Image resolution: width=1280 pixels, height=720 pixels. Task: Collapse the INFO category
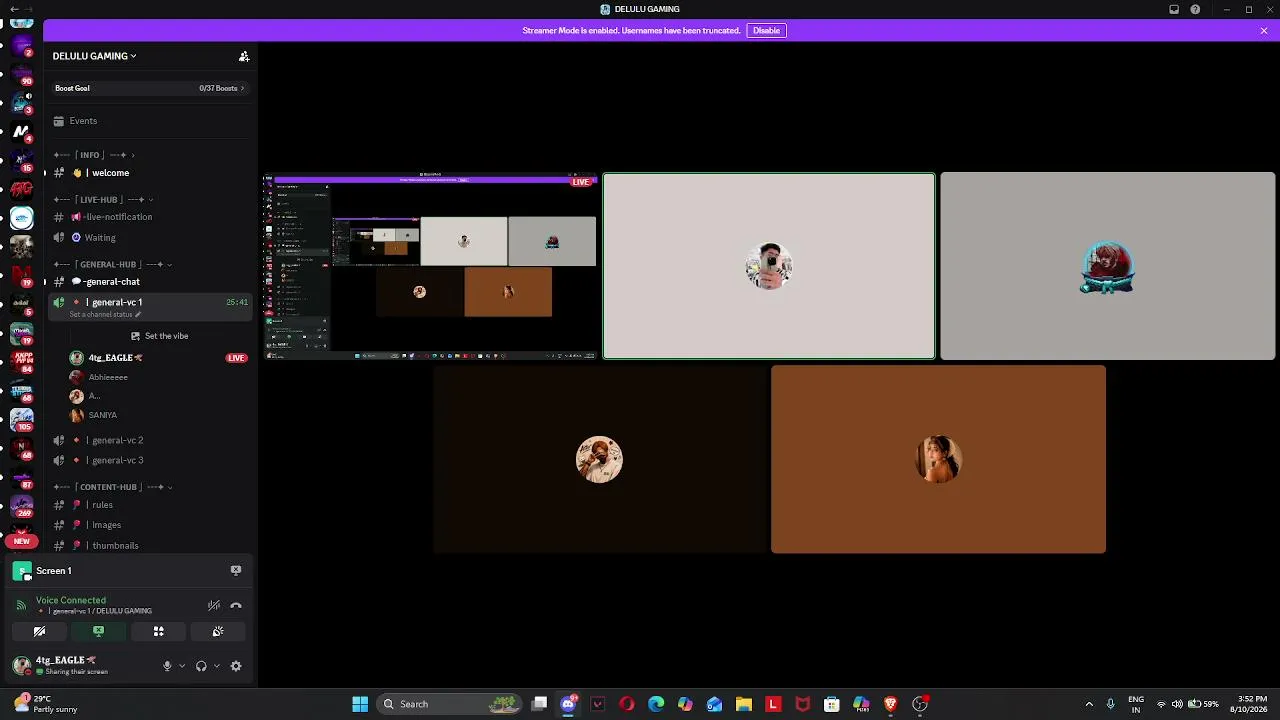coord(94,155)
